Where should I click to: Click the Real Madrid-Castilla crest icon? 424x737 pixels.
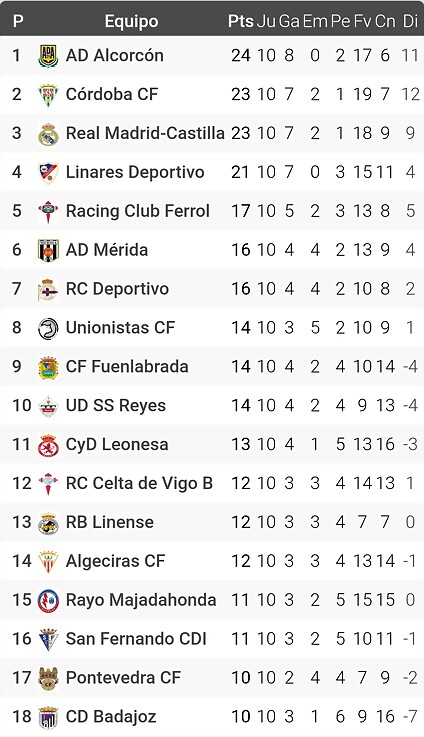coord(48,134)
